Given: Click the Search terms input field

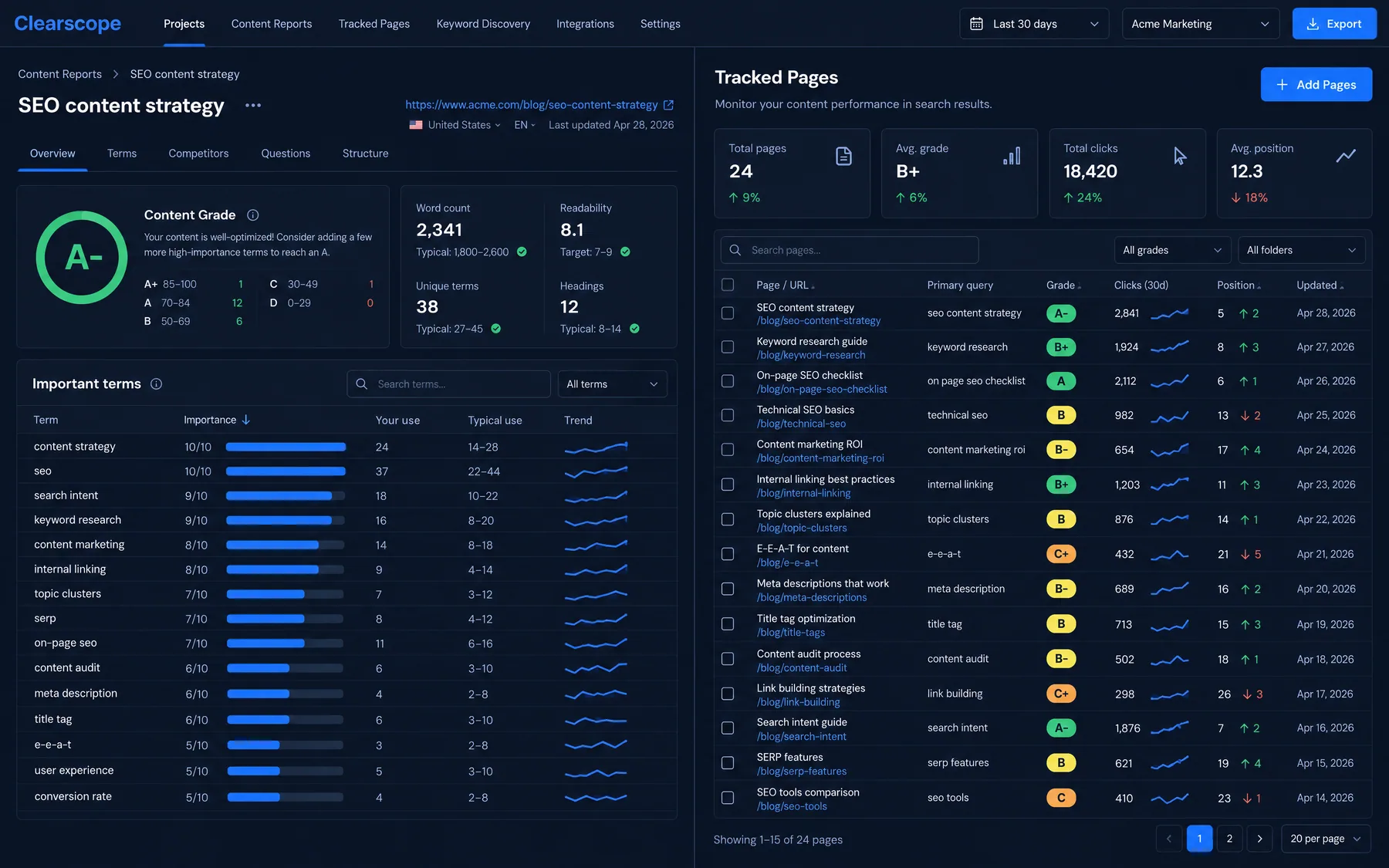Looking at the screenshot, I should click(x=449, y=384).
